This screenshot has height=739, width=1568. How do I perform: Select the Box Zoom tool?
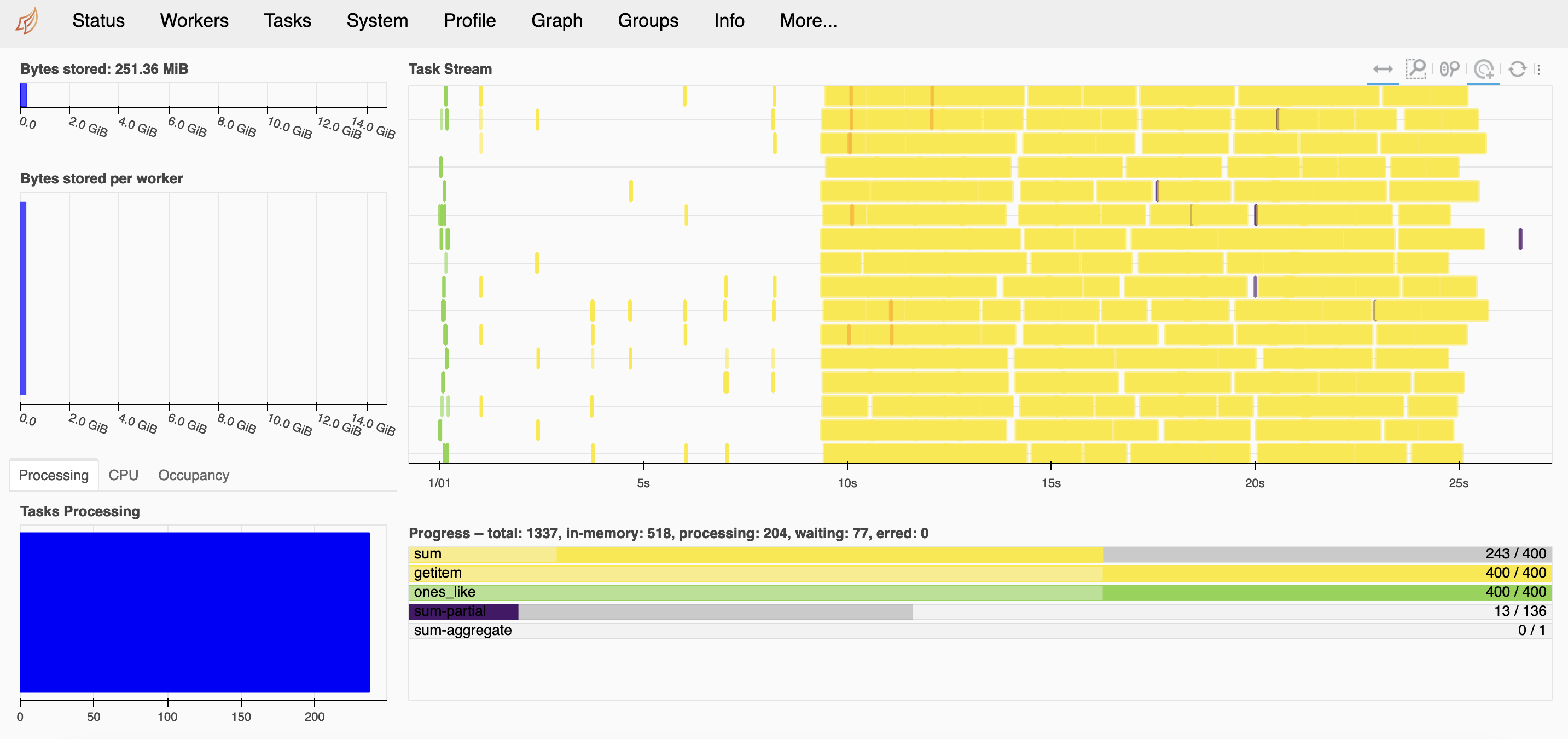[x=1416, y=70]
